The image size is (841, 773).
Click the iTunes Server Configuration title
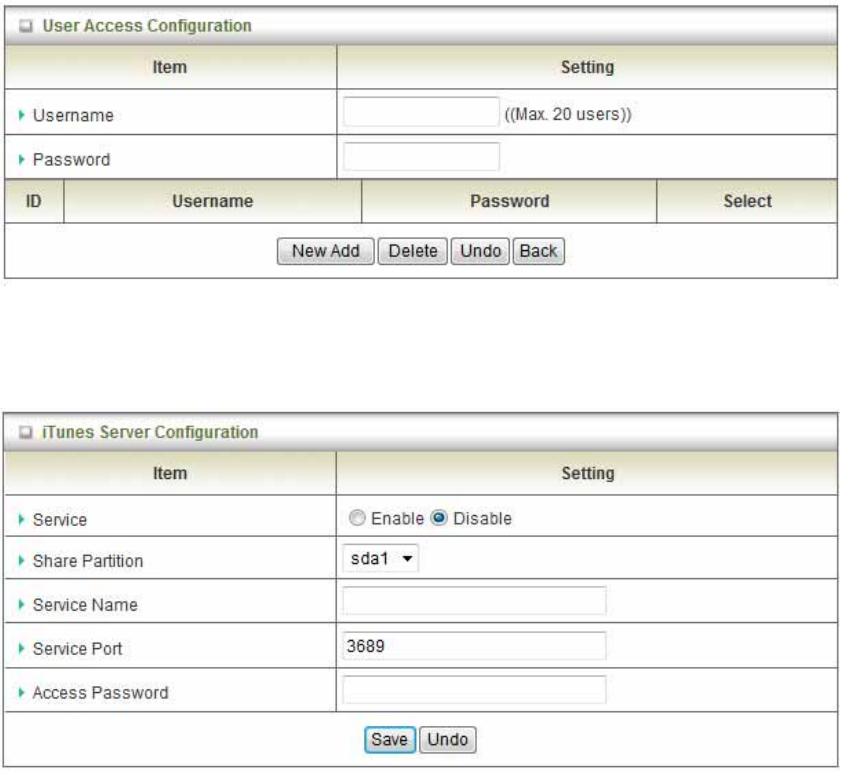[150, 432]
